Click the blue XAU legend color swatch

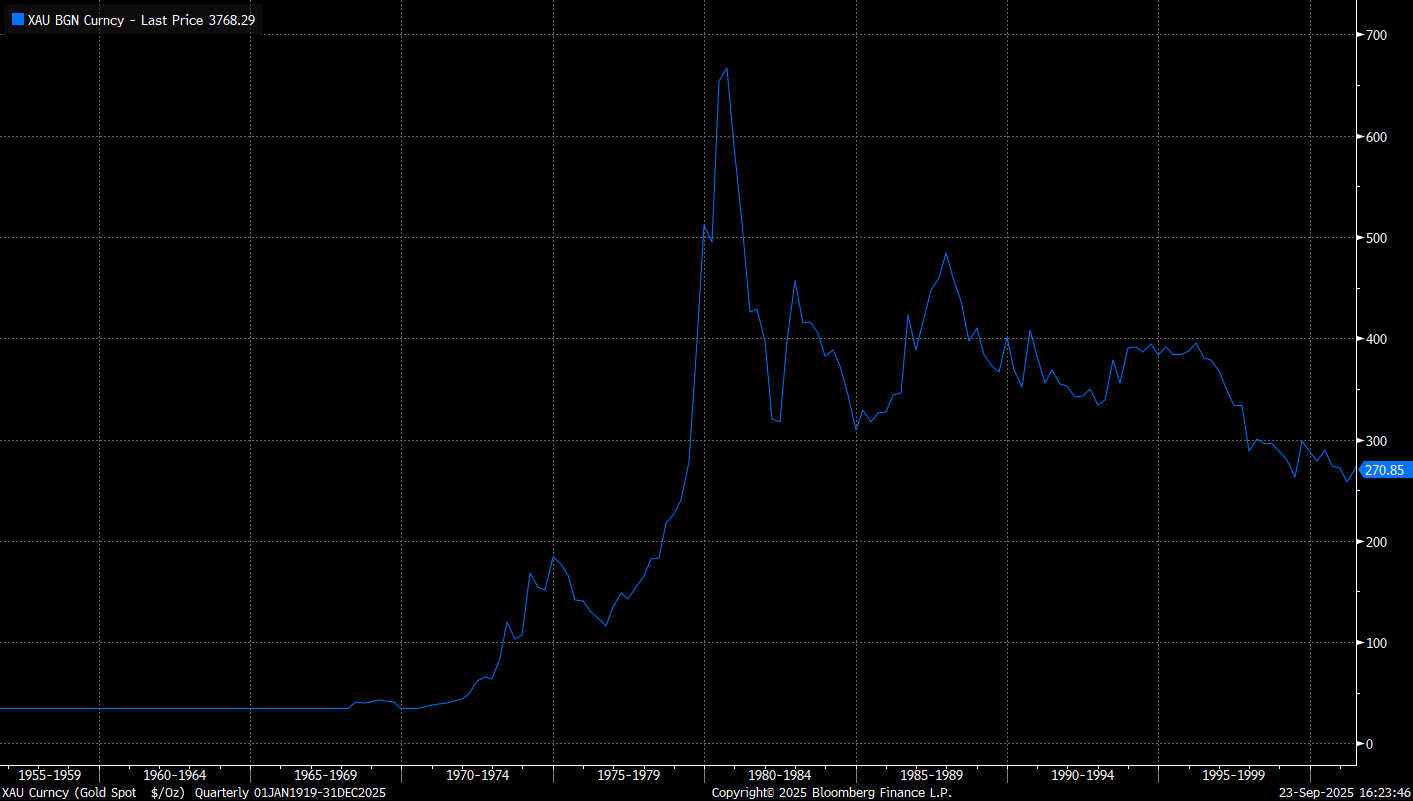click(x=18, y=19)
